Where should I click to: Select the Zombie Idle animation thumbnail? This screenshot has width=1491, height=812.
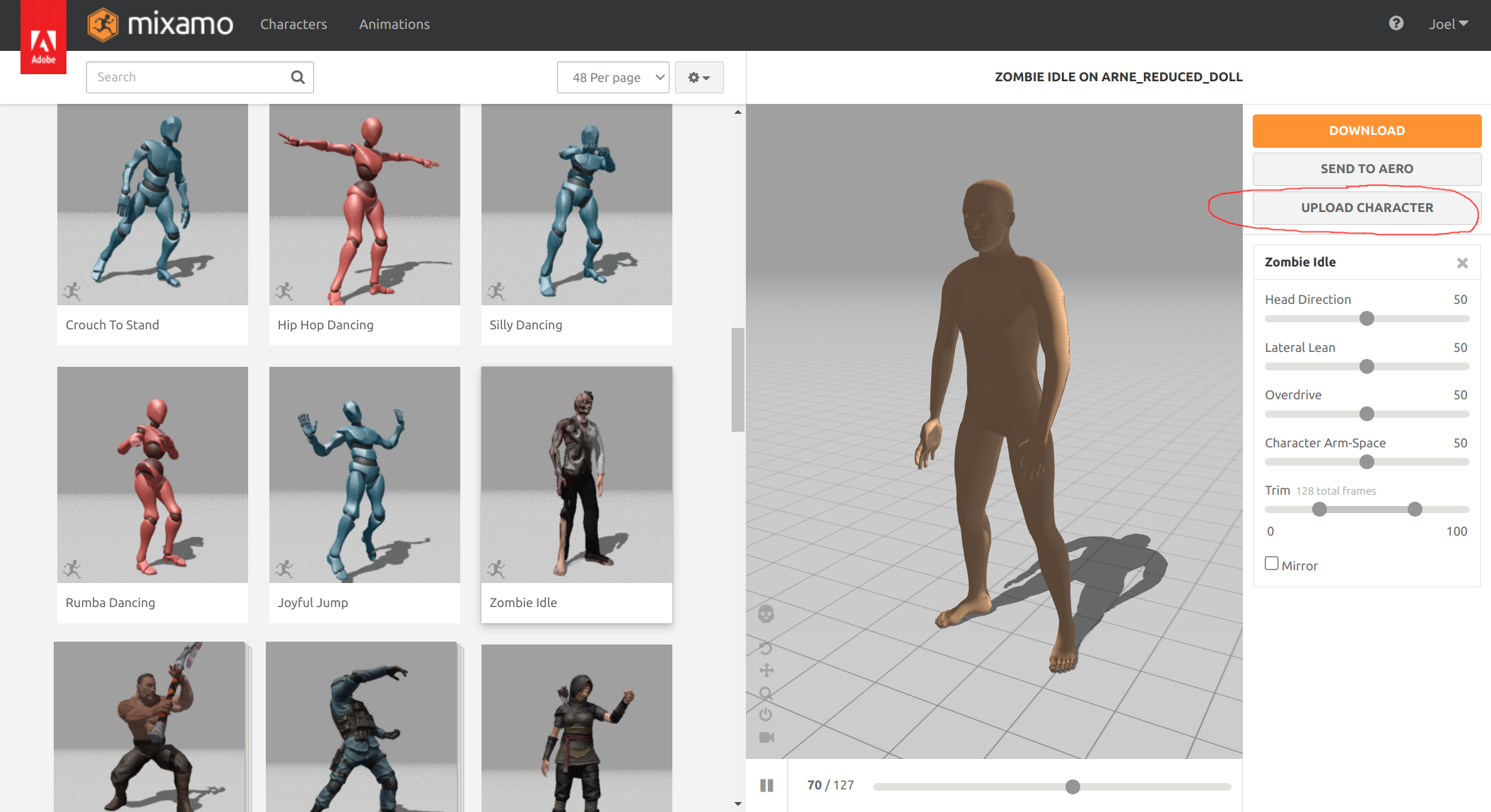[577, 475]
